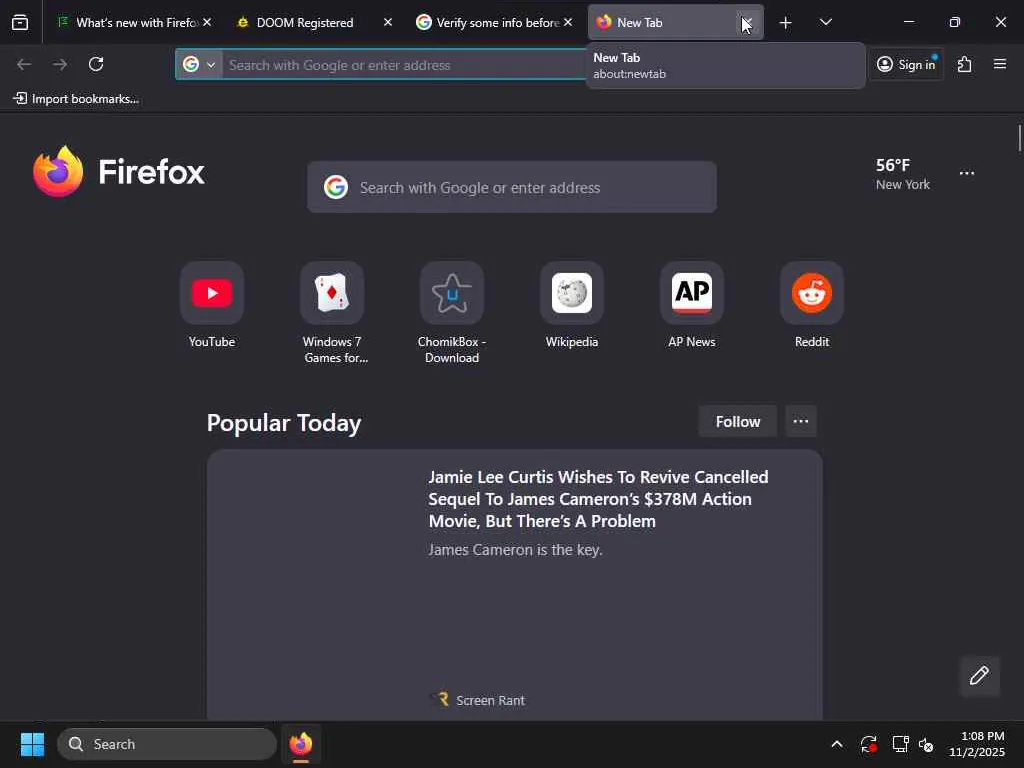
Task: Open the muted volume tray icon
Action: 926,744
